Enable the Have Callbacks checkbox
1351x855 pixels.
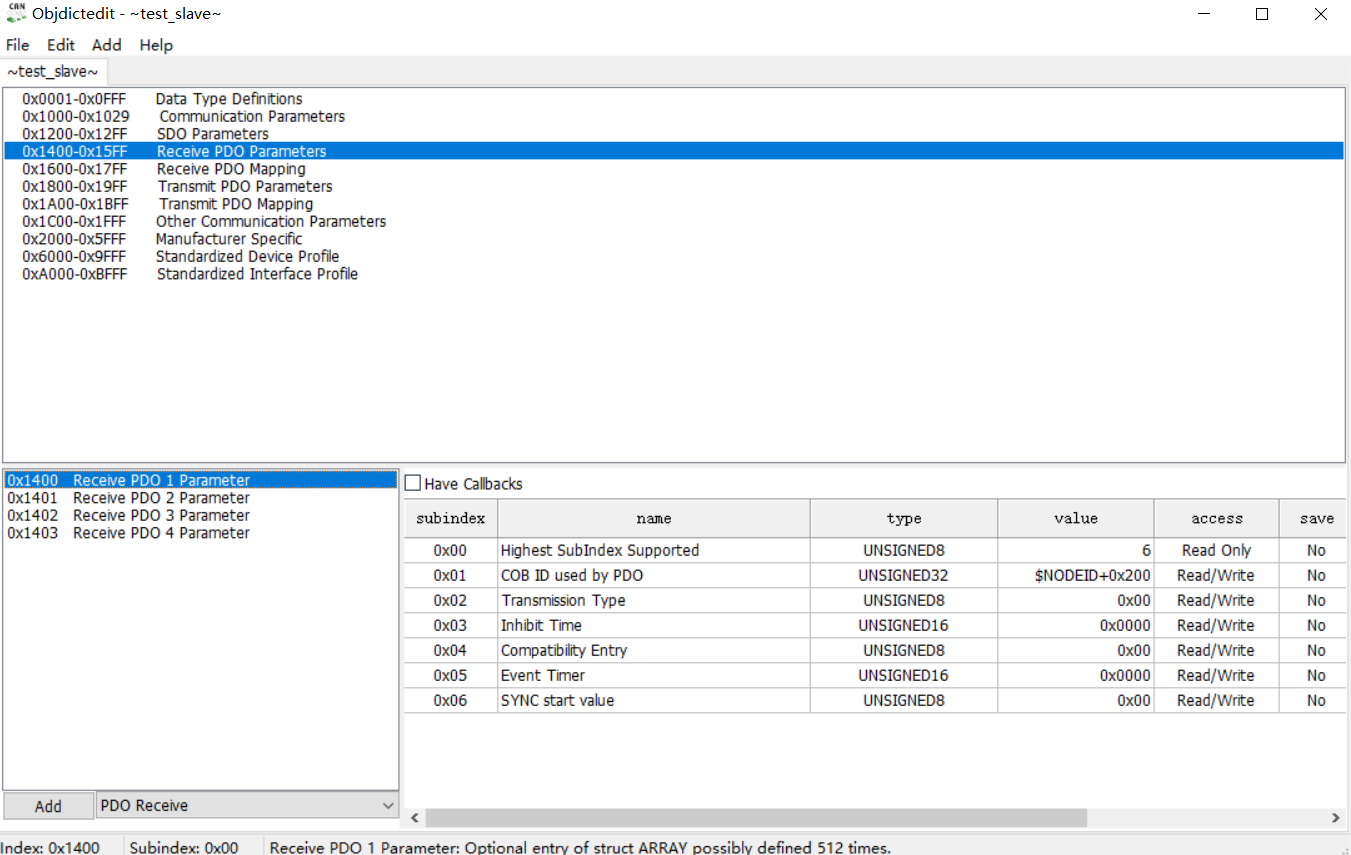(x=413, y=483)
